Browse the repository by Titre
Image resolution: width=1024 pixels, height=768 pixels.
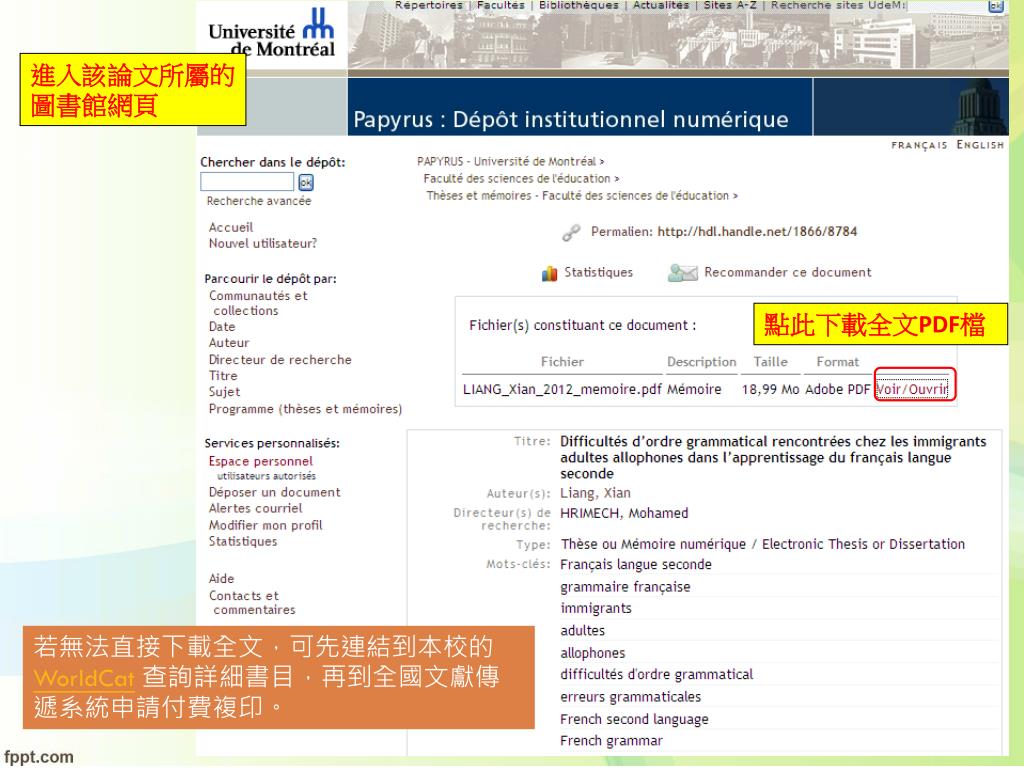tap(223, 376)
